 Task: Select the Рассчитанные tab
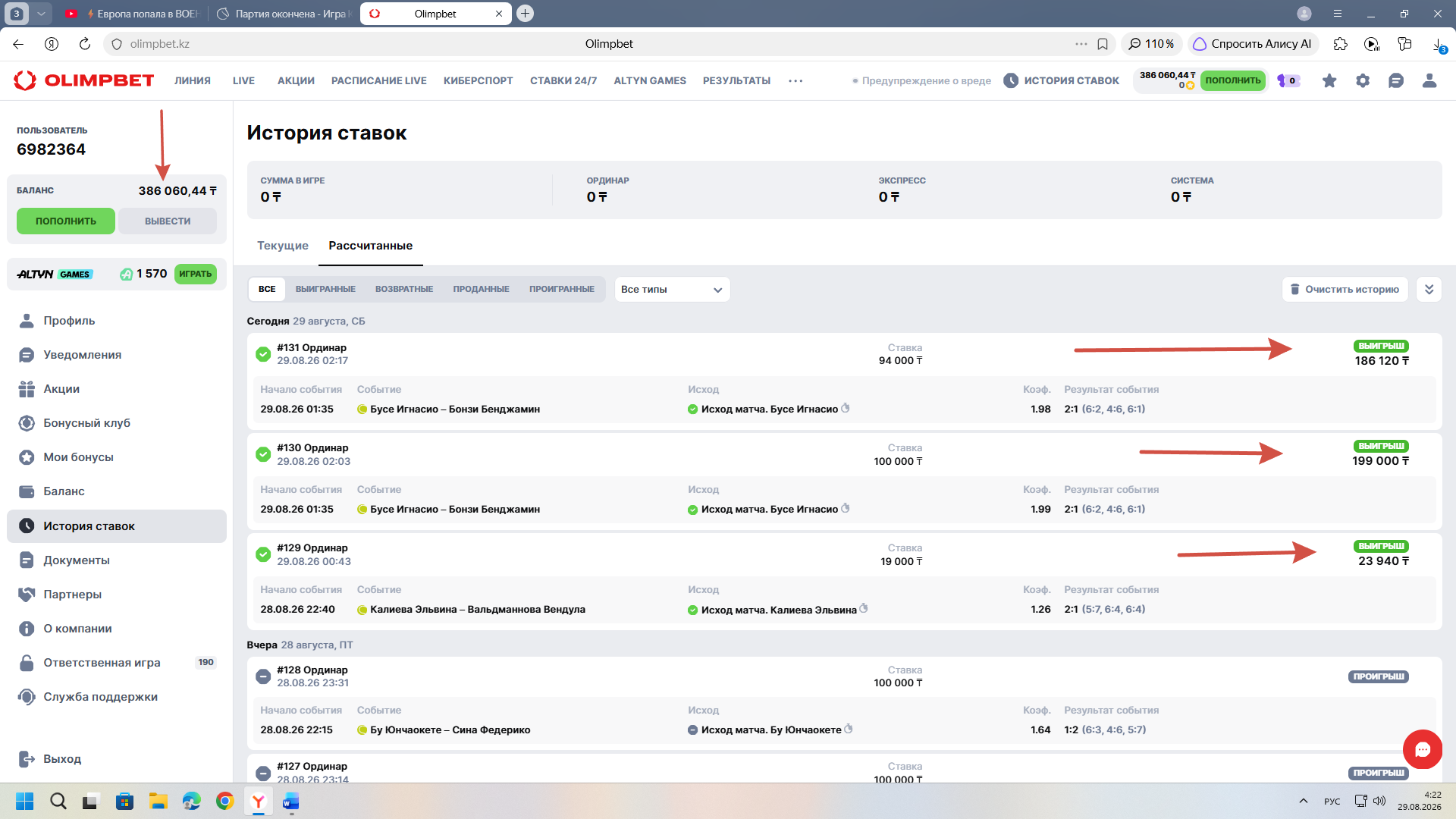pos(371,246)
